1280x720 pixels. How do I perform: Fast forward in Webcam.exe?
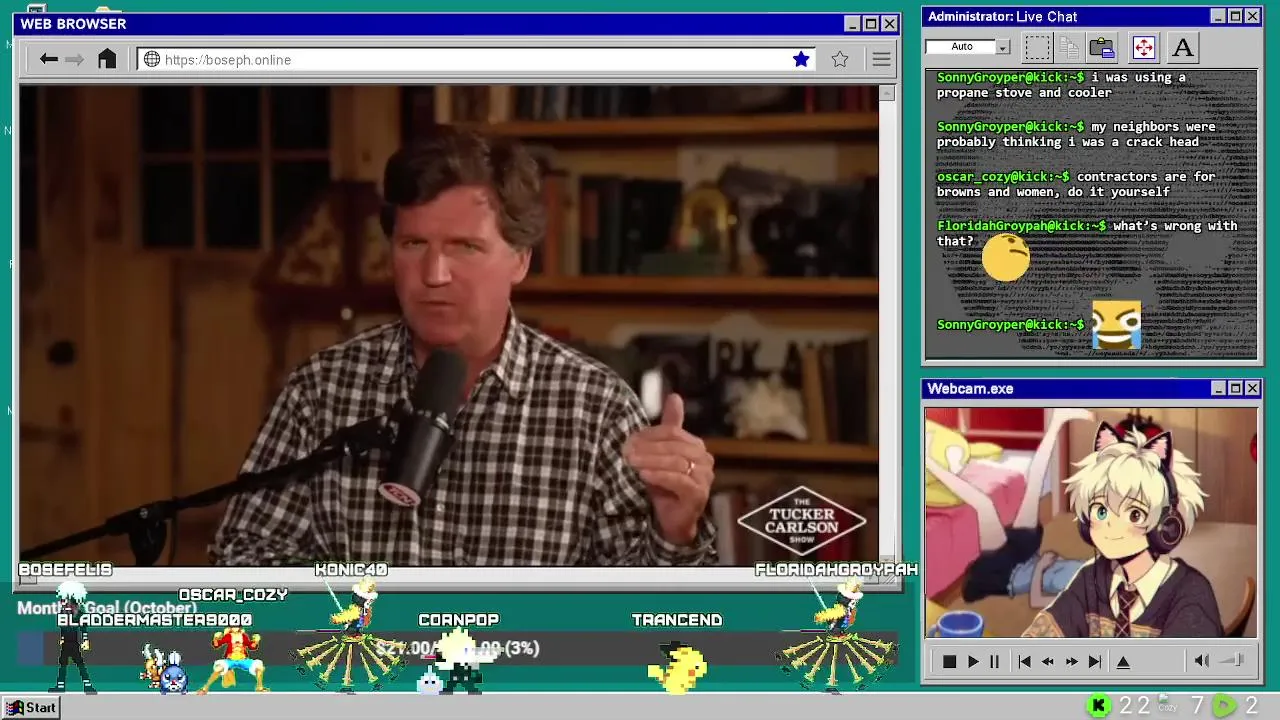tap(1072, 661)
